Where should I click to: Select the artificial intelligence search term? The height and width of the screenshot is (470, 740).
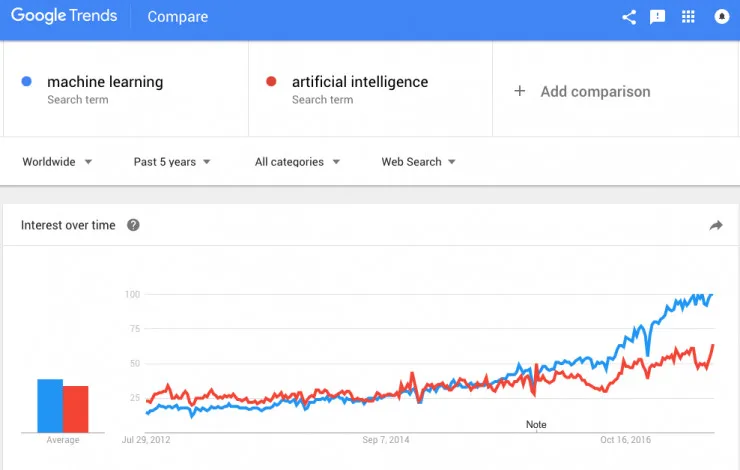(359, 82)
